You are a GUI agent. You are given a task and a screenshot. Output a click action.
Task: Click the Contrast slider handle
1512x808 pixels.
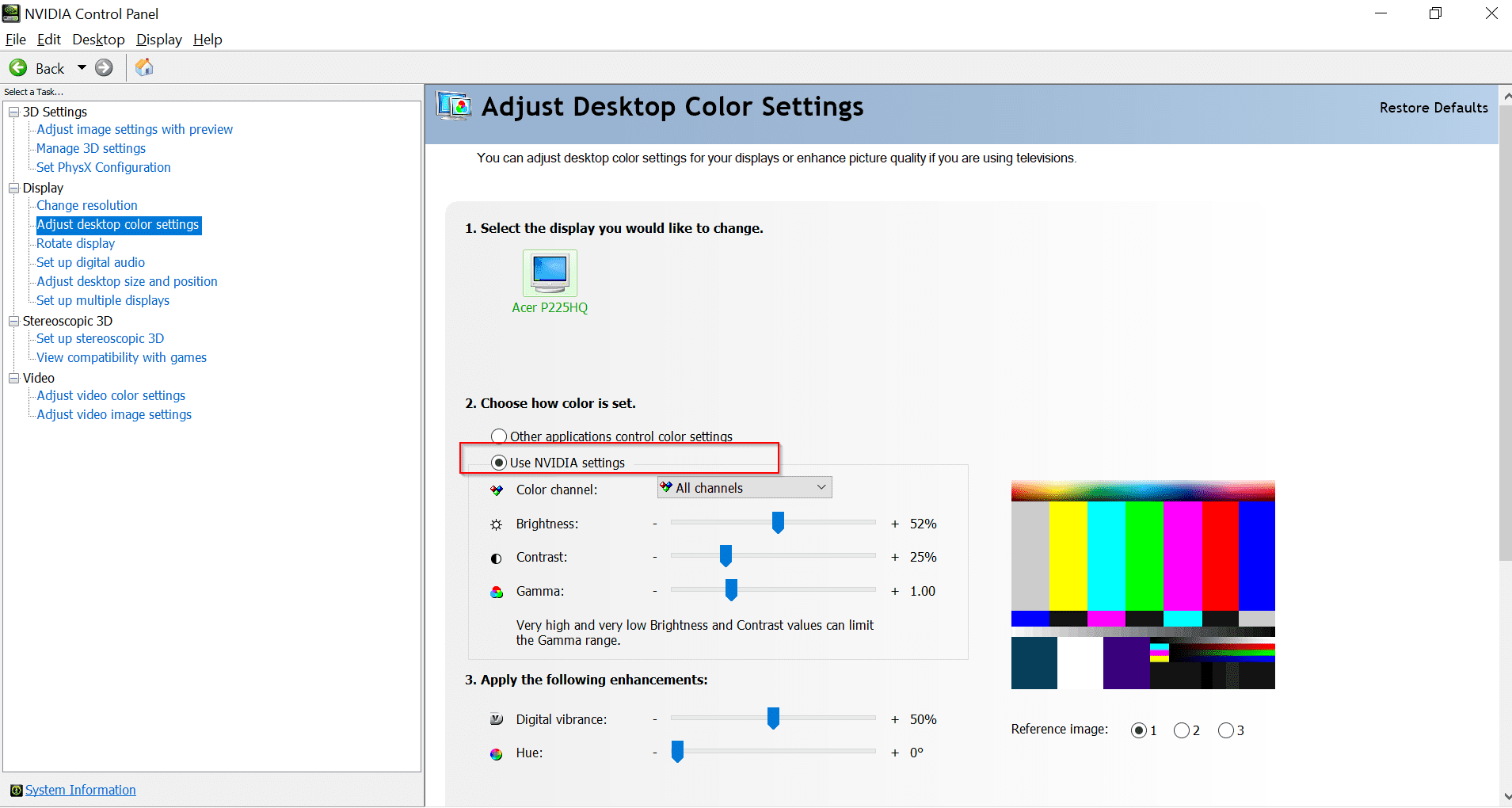click(x=726, y=556)
